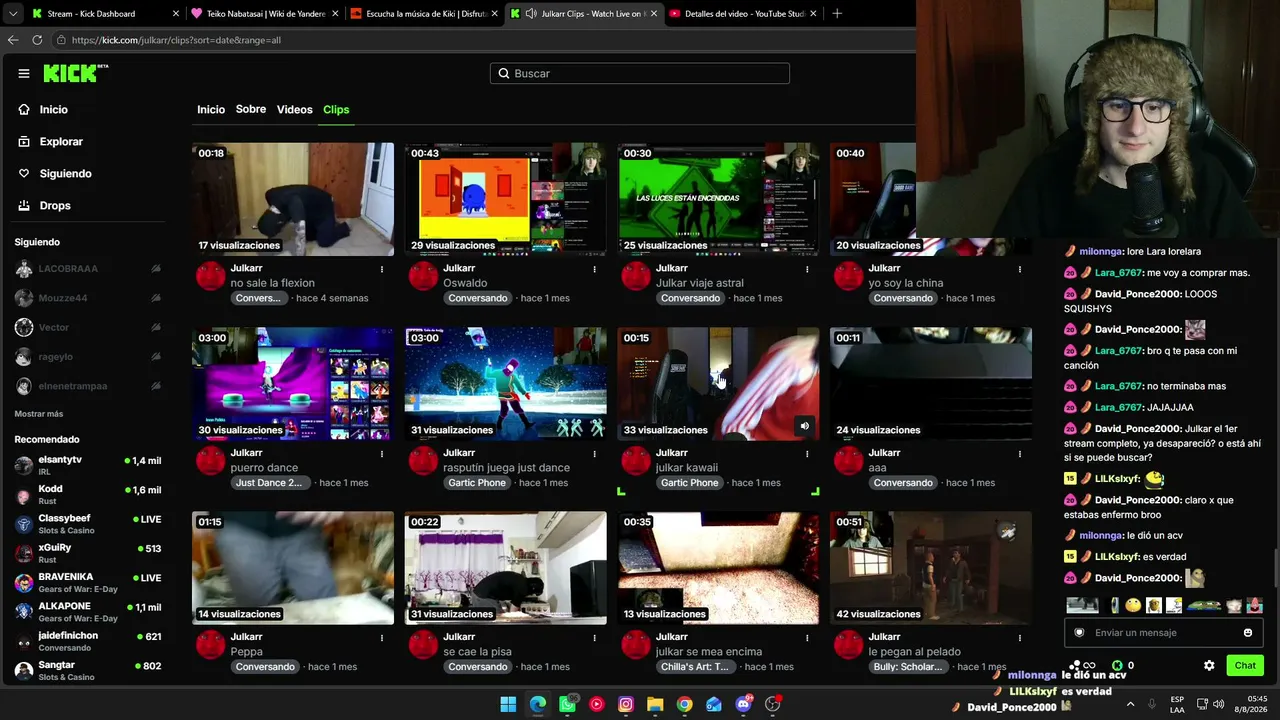
Task: Open options menu for clip 'Oswaldo'
Action: coord(594,269)
